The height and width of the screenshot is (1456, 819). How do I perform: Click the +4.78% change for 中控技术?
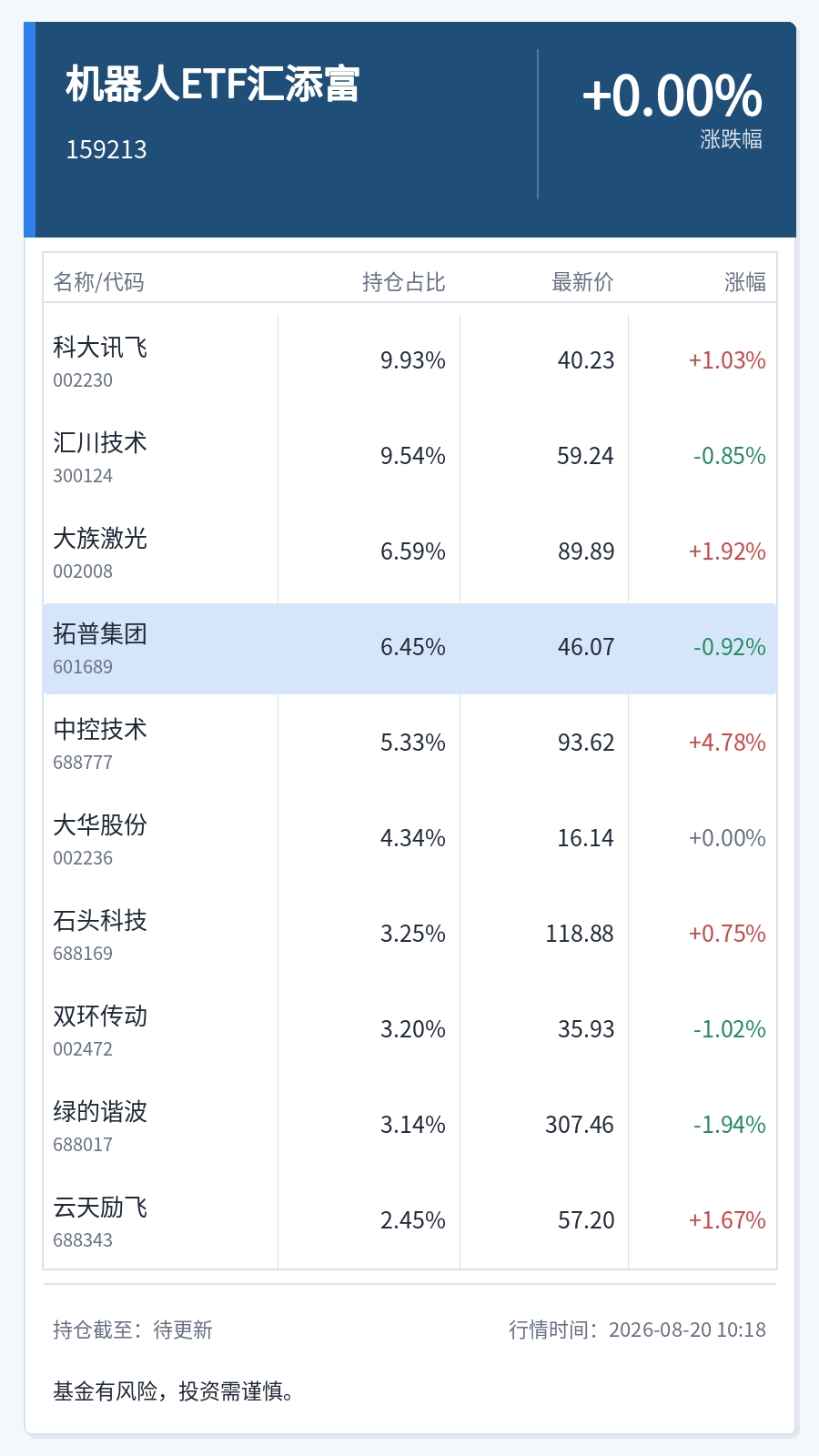click(x=727, y=743)
